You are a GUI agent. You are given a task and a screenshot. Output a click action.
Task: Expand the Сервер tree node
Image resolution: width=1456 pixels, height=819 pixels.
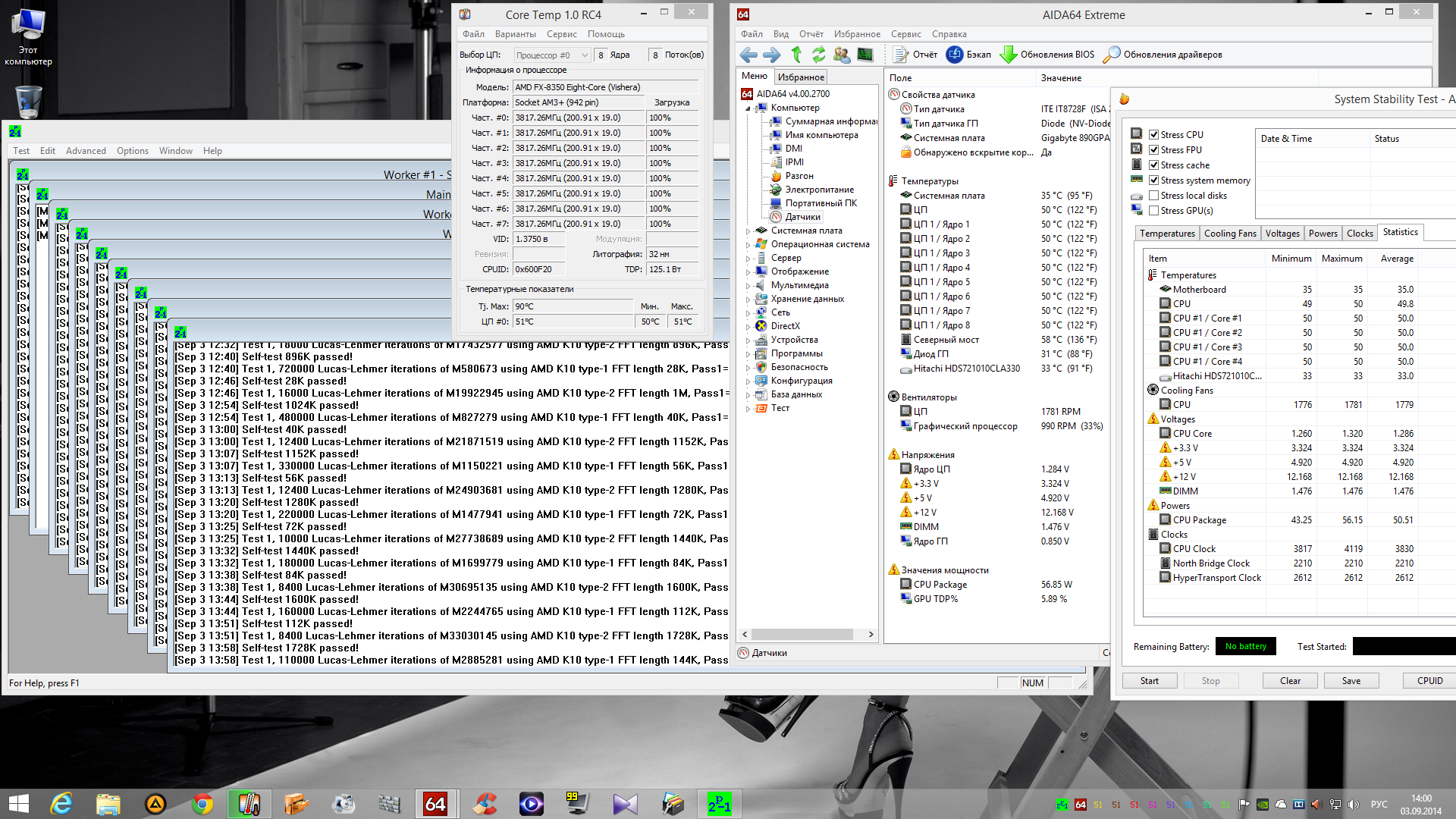point(748,259)
